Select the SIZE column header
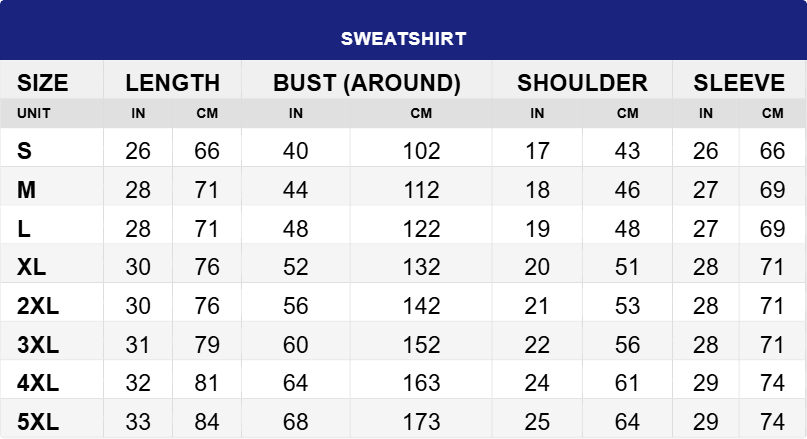807x439 pixels. (43, 83)
